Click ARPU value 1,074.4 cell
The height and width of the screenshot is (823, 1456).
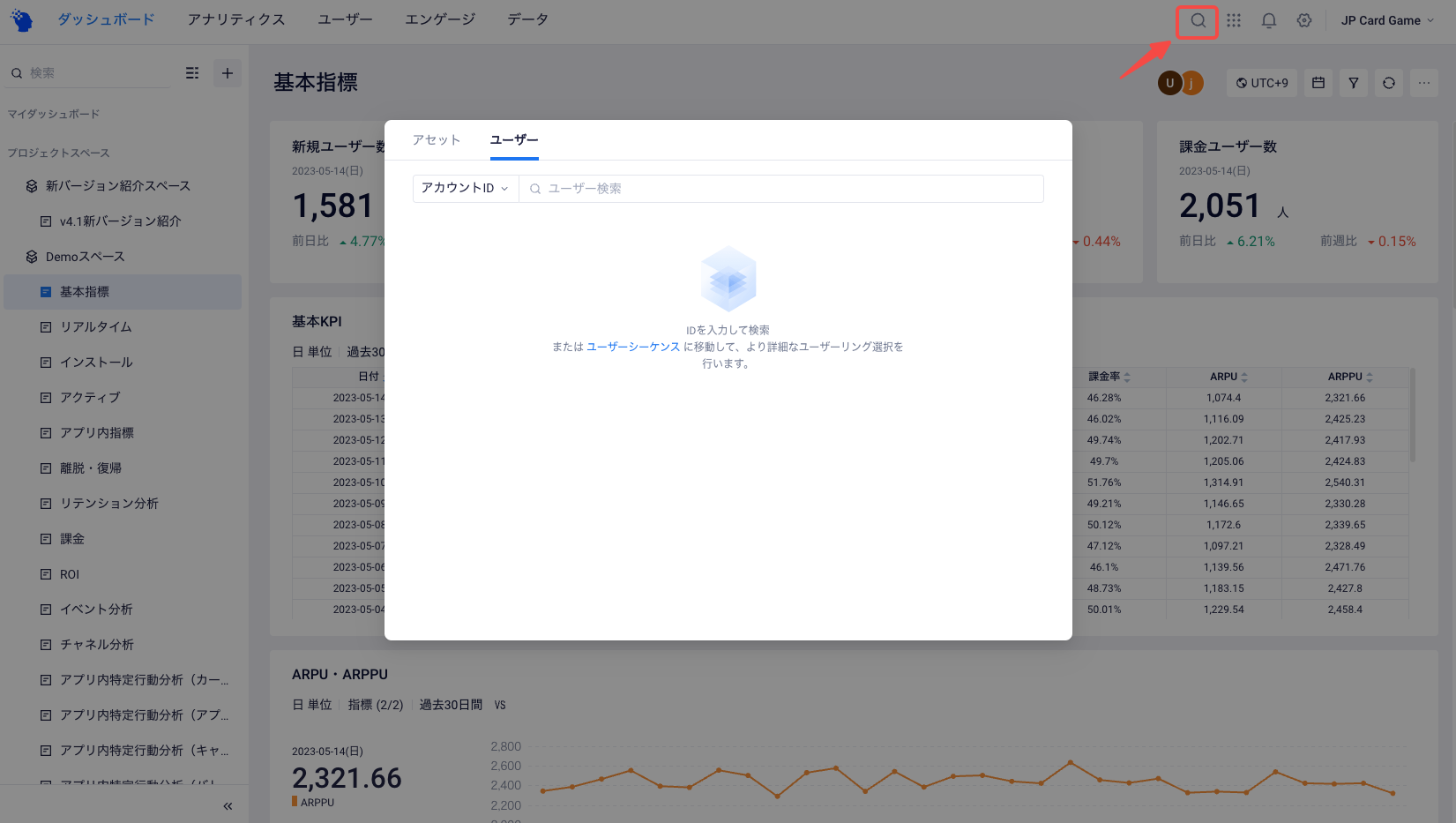pyautogui.click(x=1224, y=398)
